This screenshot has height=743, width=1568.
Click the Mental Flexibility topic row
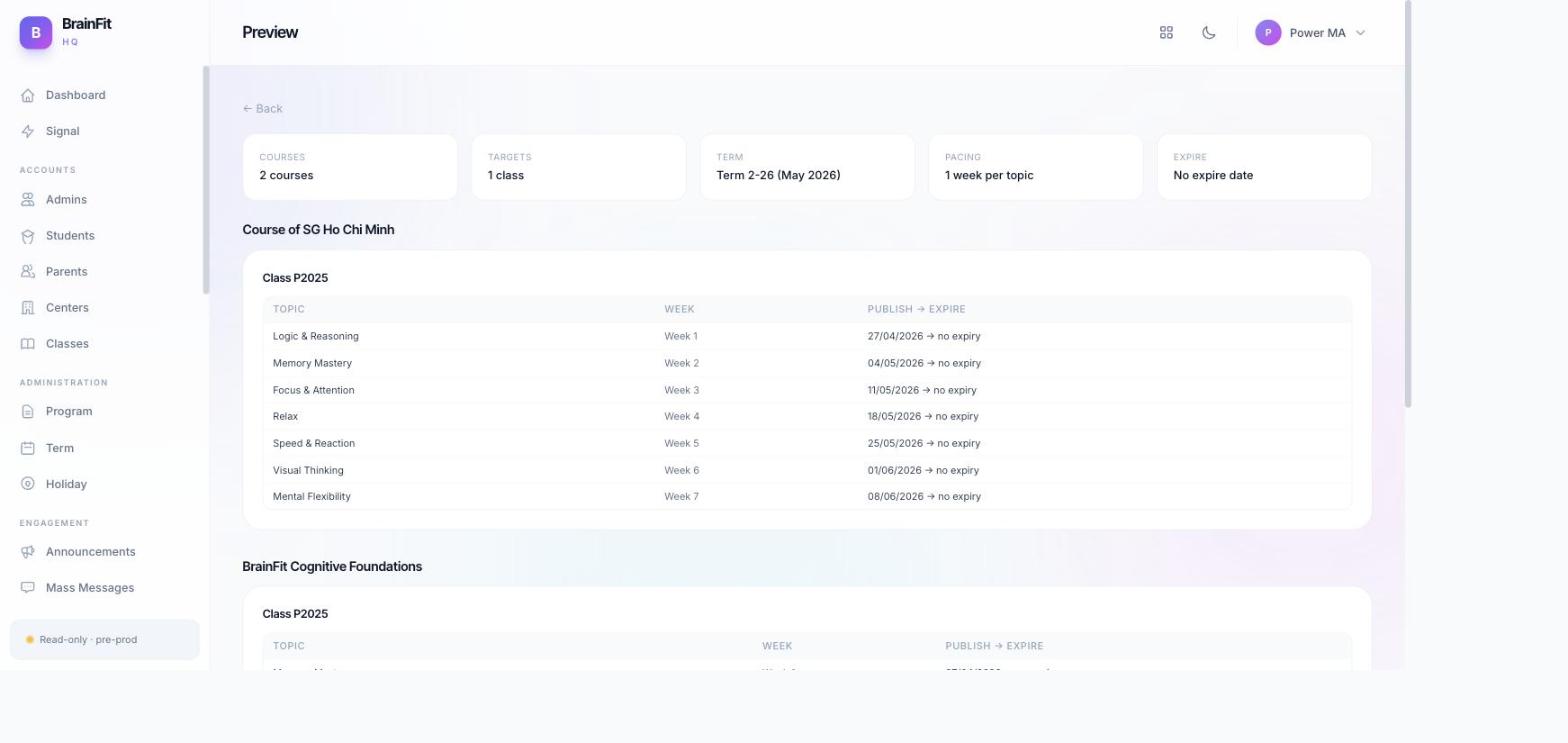[807, 497]
